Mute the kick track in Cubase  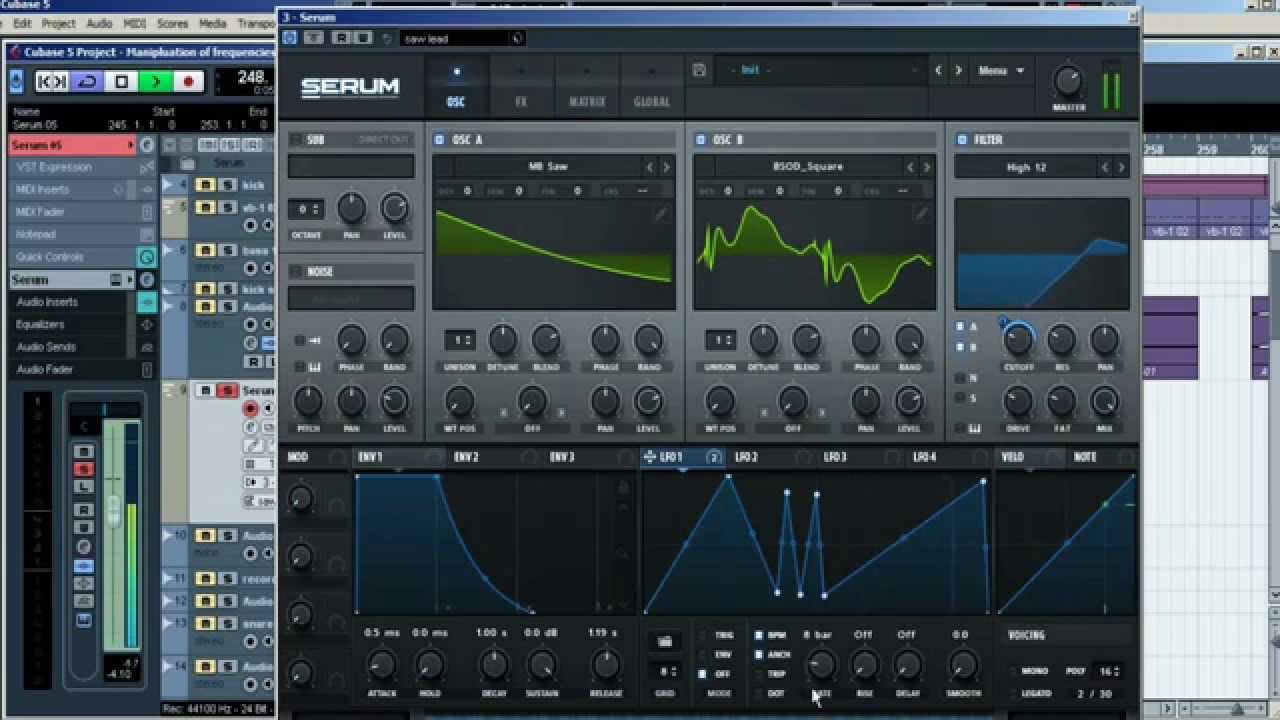coord(205,185)
